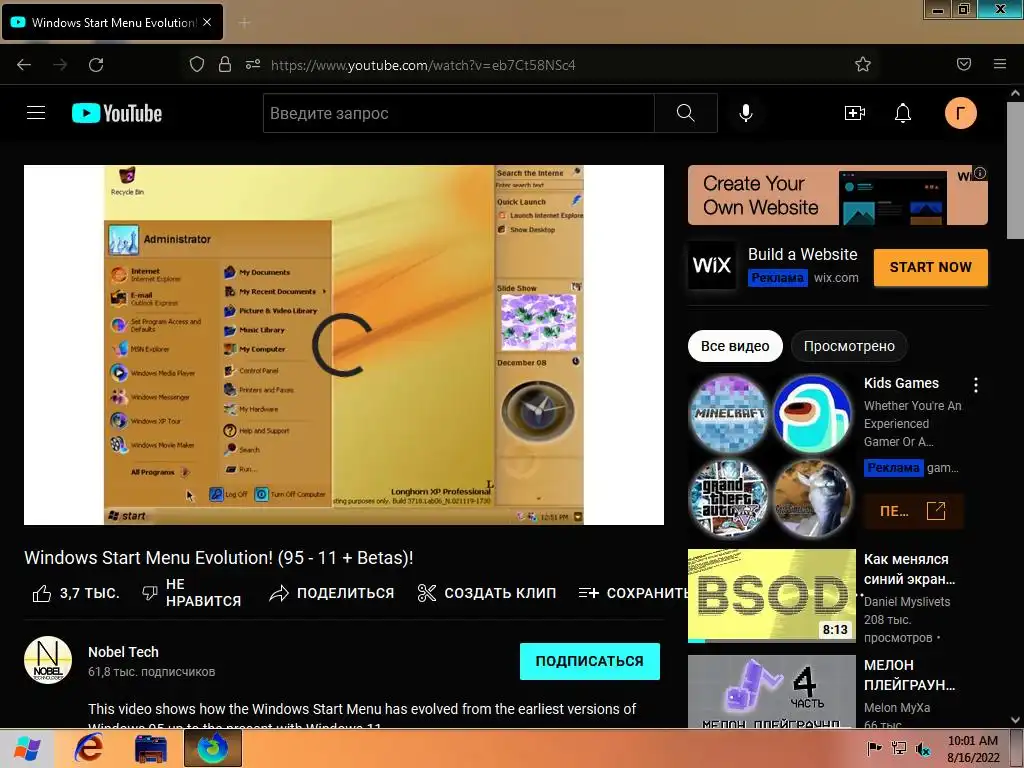Open the Firefox application menu

(x=1000, y=64)
